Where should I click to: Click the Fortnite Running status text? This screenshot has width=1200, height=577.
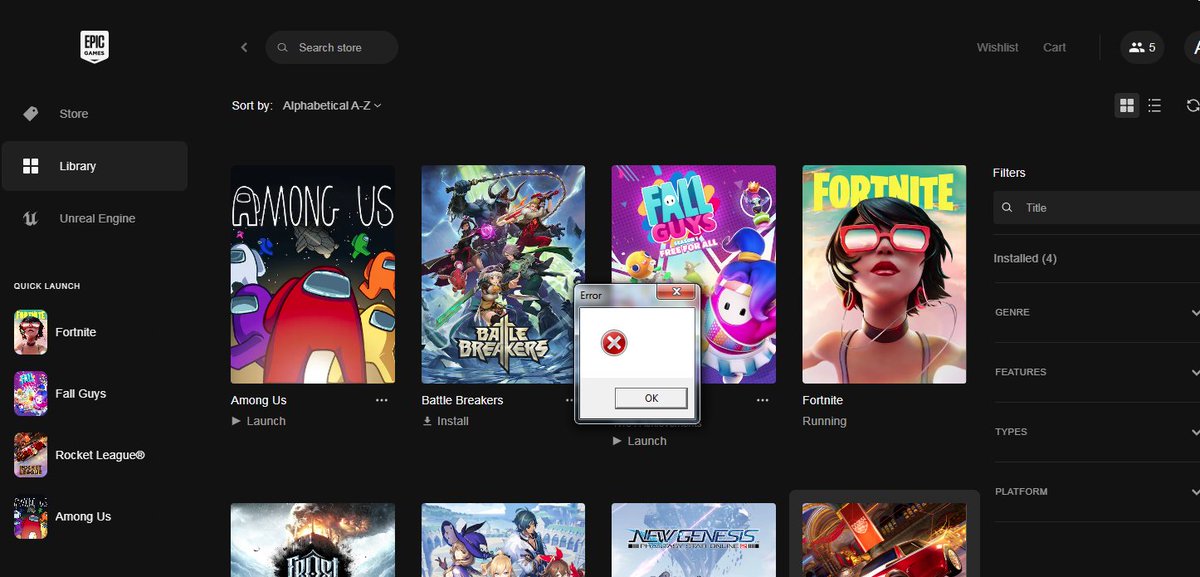[x=825, y=421]
